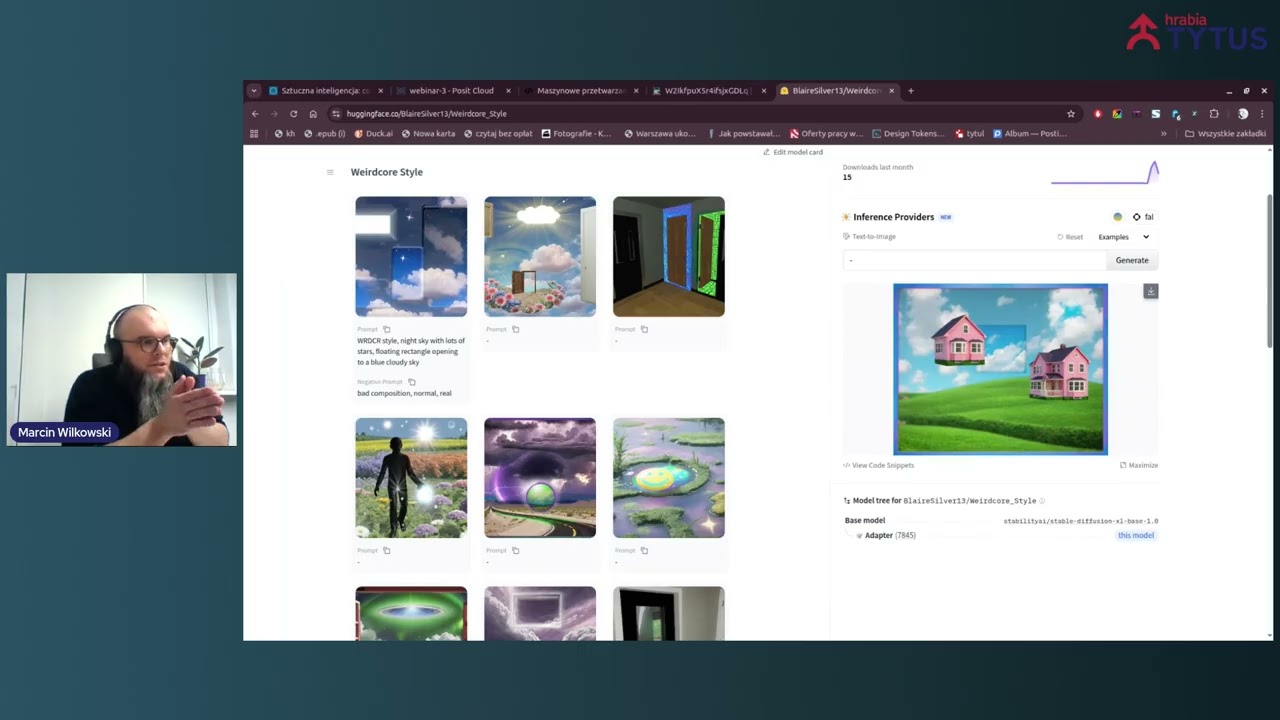Image resolution: width=1280 pixels, height=720 pixels.
Task: Reload the Hugging Face page
Action: (293, 114)
